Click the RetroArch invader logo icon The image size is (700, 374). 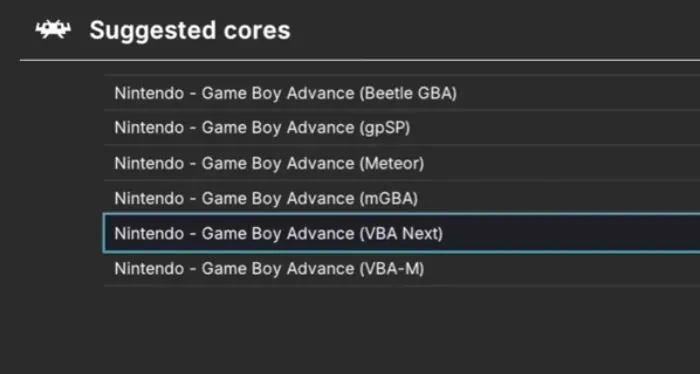(x=53, y=29)
